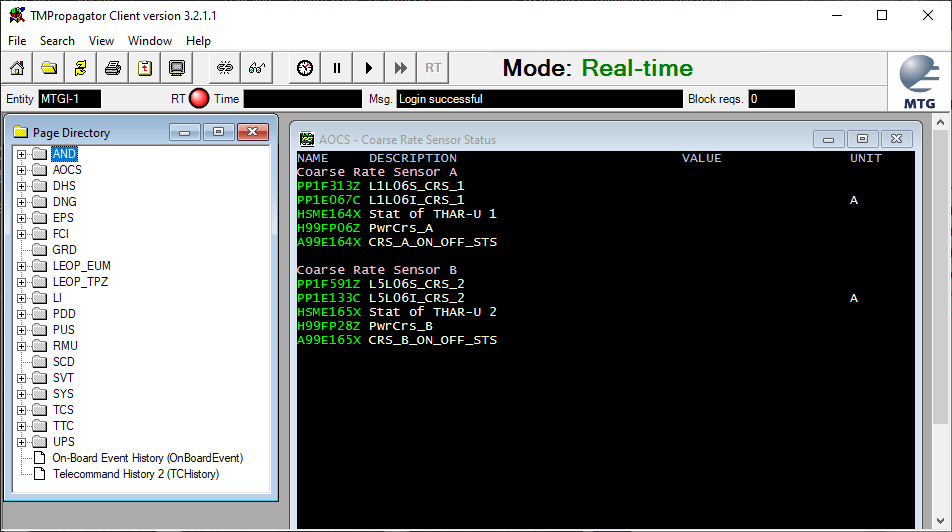Click the clock time-setting icon
952x532 pixels.
coord(305,68)
